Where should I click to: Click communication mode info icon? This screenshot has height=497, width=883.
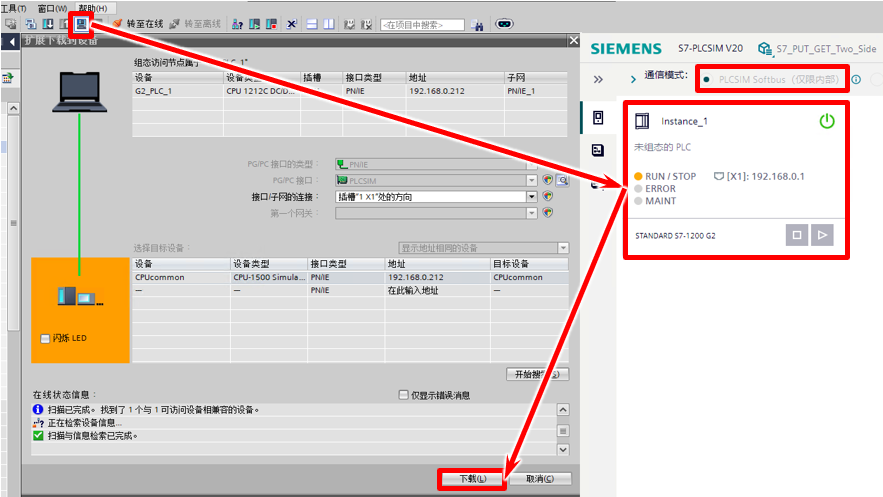click(x=856, y=79)
